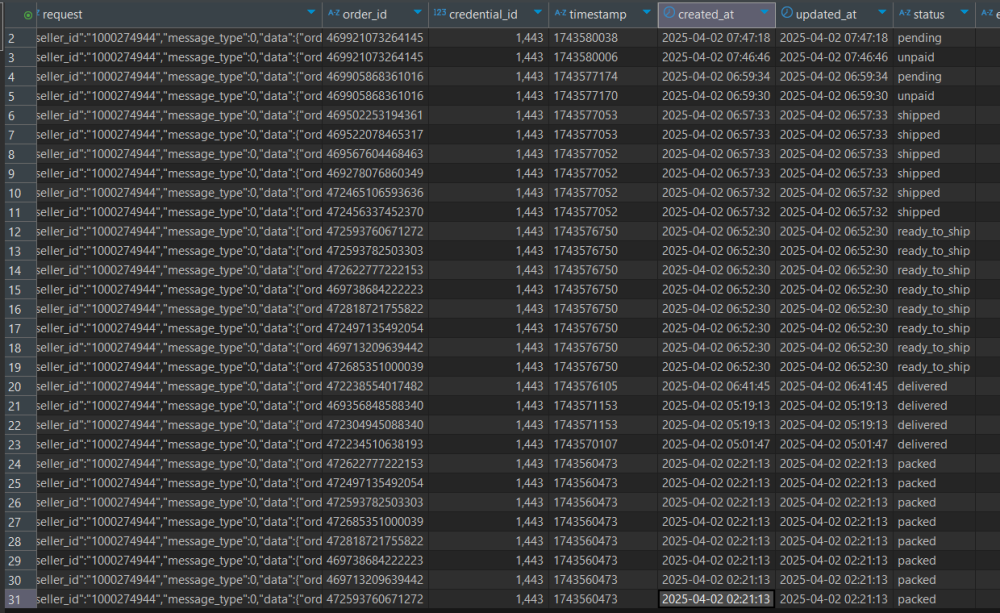Select the order_id cell in row 20

click(375, 386)
